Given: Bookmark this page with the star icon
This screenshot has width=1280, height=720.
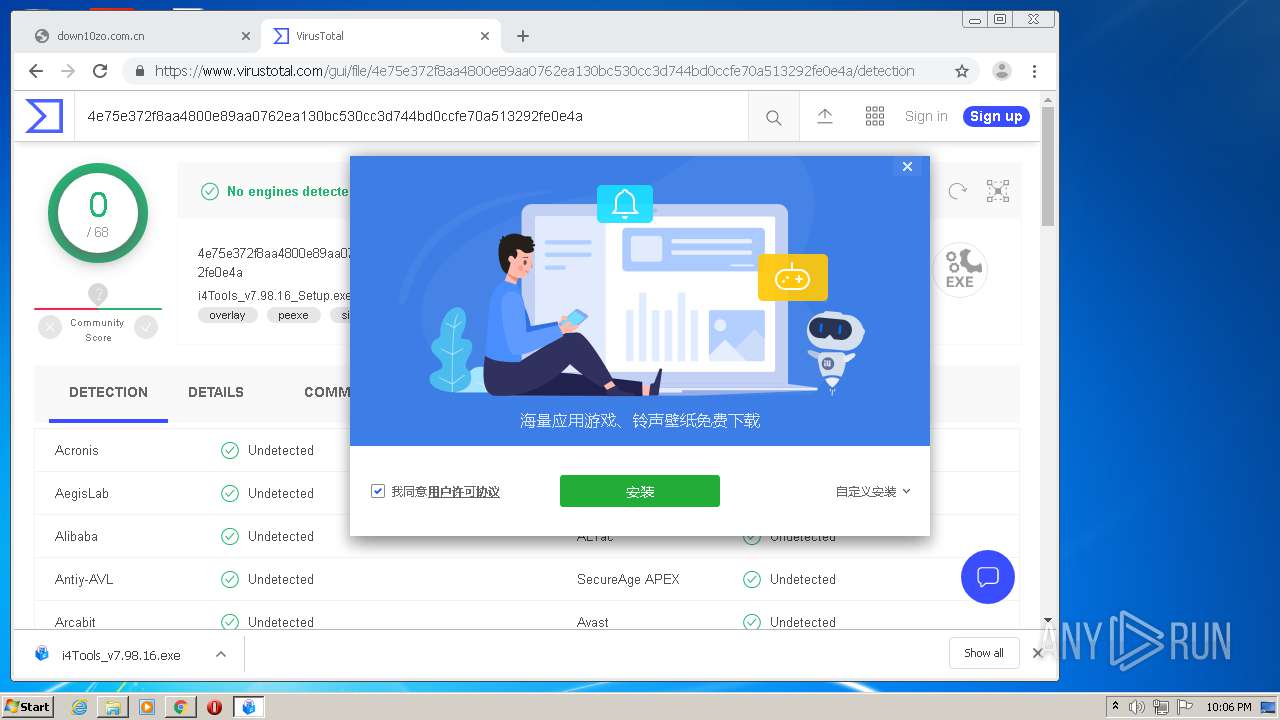Looking at the screenshot, I should pos(962,71).
